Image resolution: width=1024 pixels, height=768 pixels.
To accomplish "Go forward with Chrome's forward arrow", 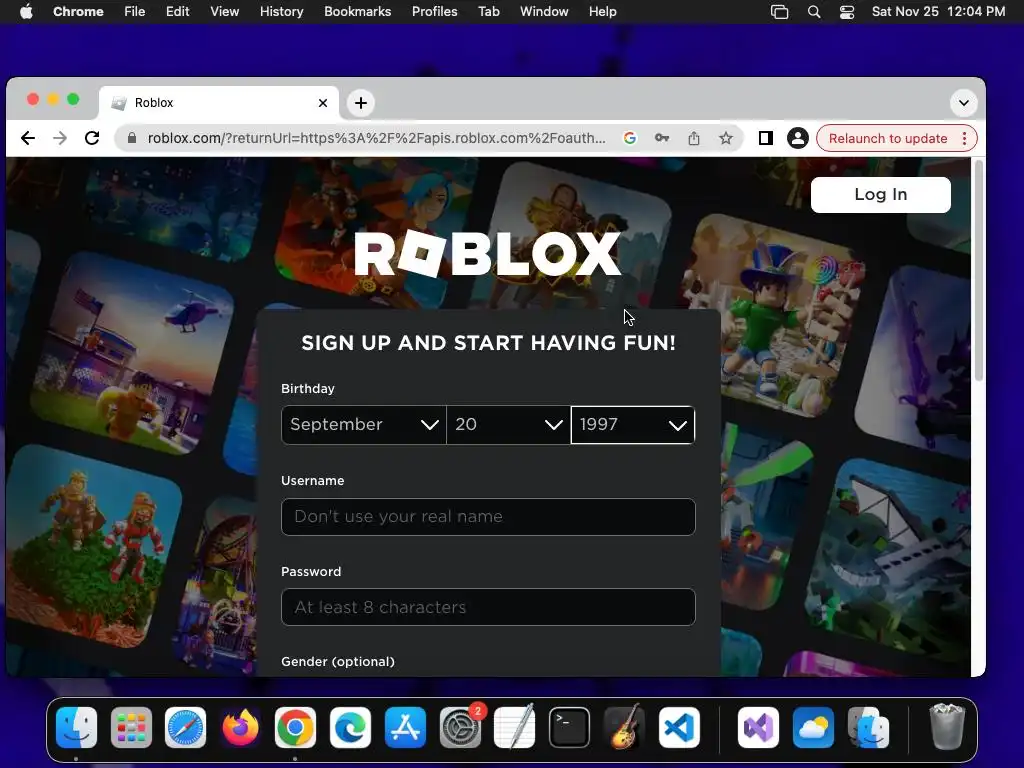I will click(59, 138).
